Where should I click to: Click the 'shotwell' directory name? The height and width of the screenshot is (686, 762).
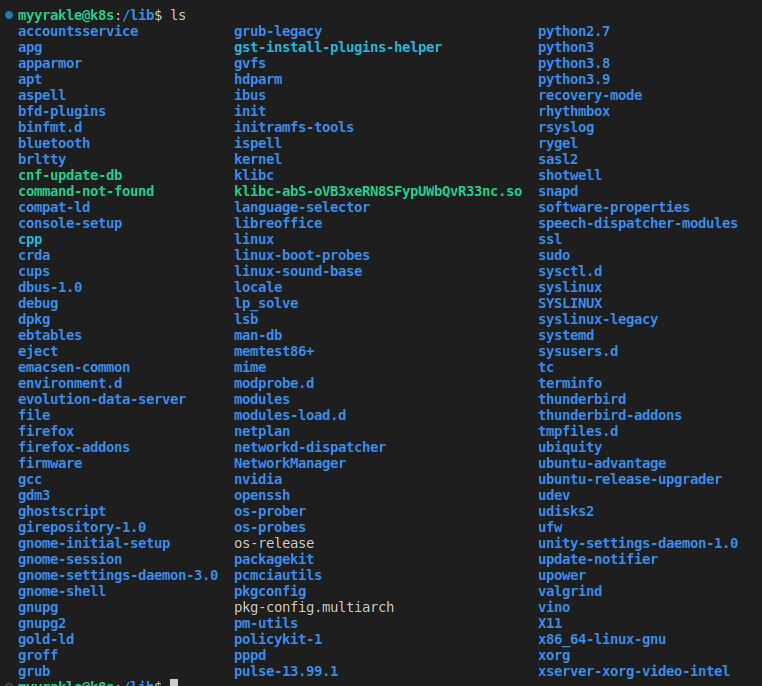[570, 175]
